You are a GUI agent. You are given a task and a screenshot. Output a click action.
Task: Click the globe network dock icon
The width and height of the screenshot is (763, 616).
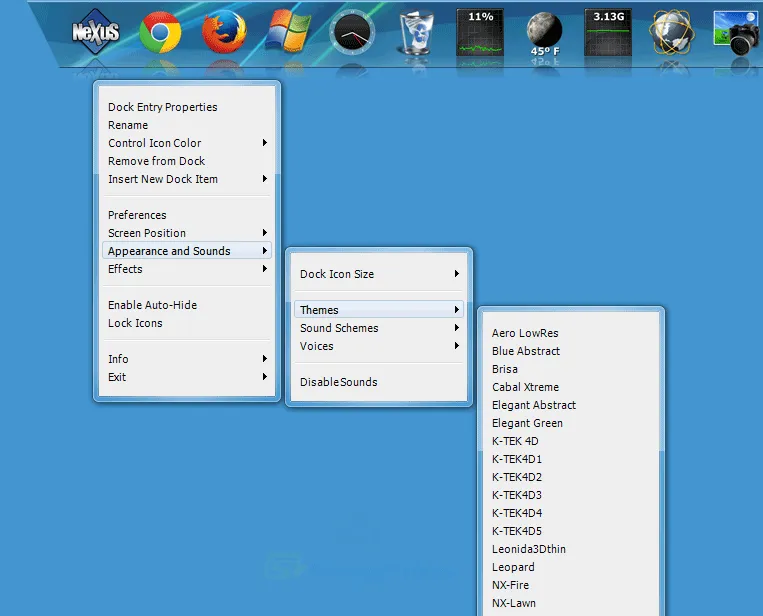point(672,32)
